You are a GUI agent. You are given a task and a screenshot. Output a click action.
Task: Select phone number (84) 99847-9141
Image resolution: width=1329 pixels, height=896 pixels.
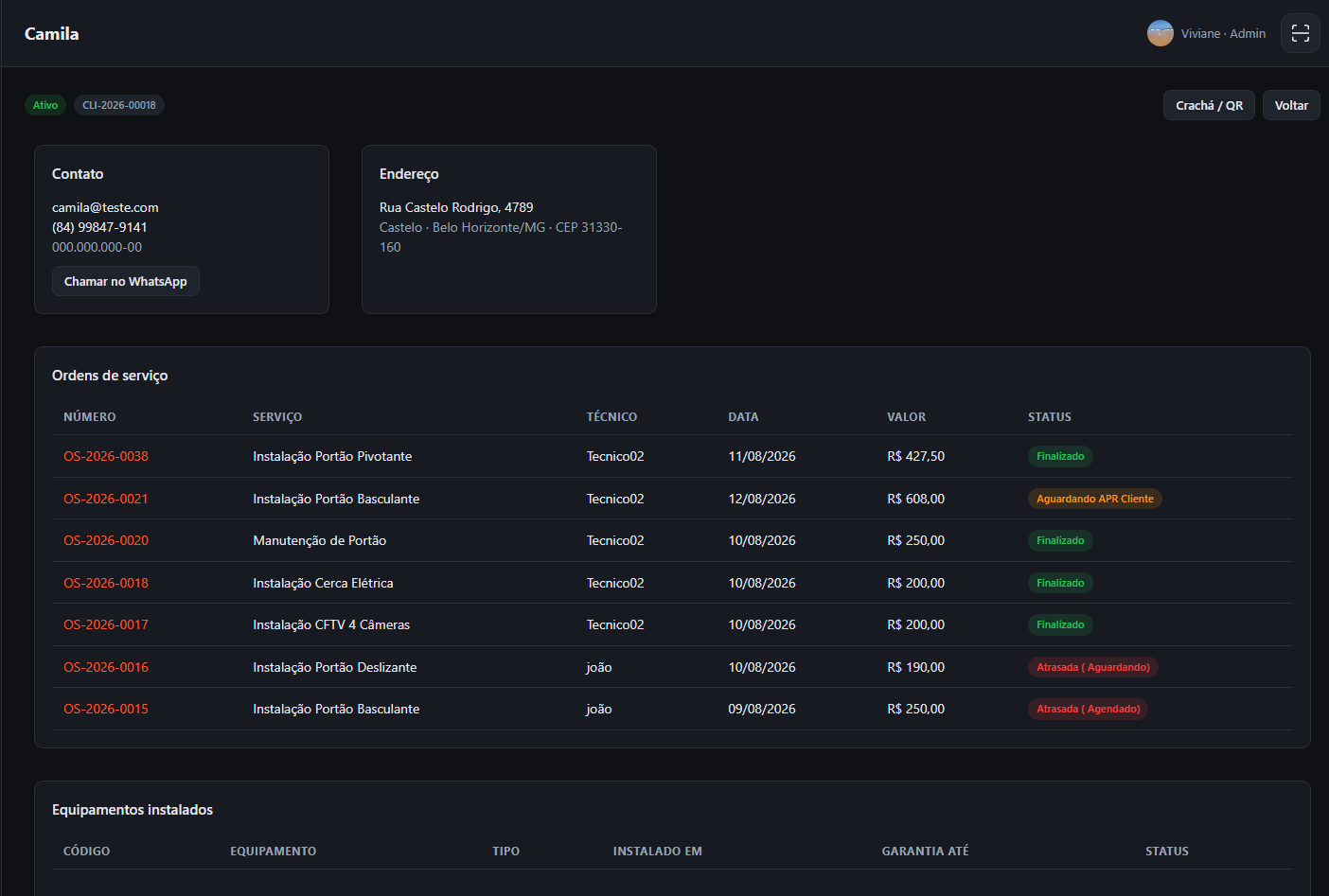(99, 227)
